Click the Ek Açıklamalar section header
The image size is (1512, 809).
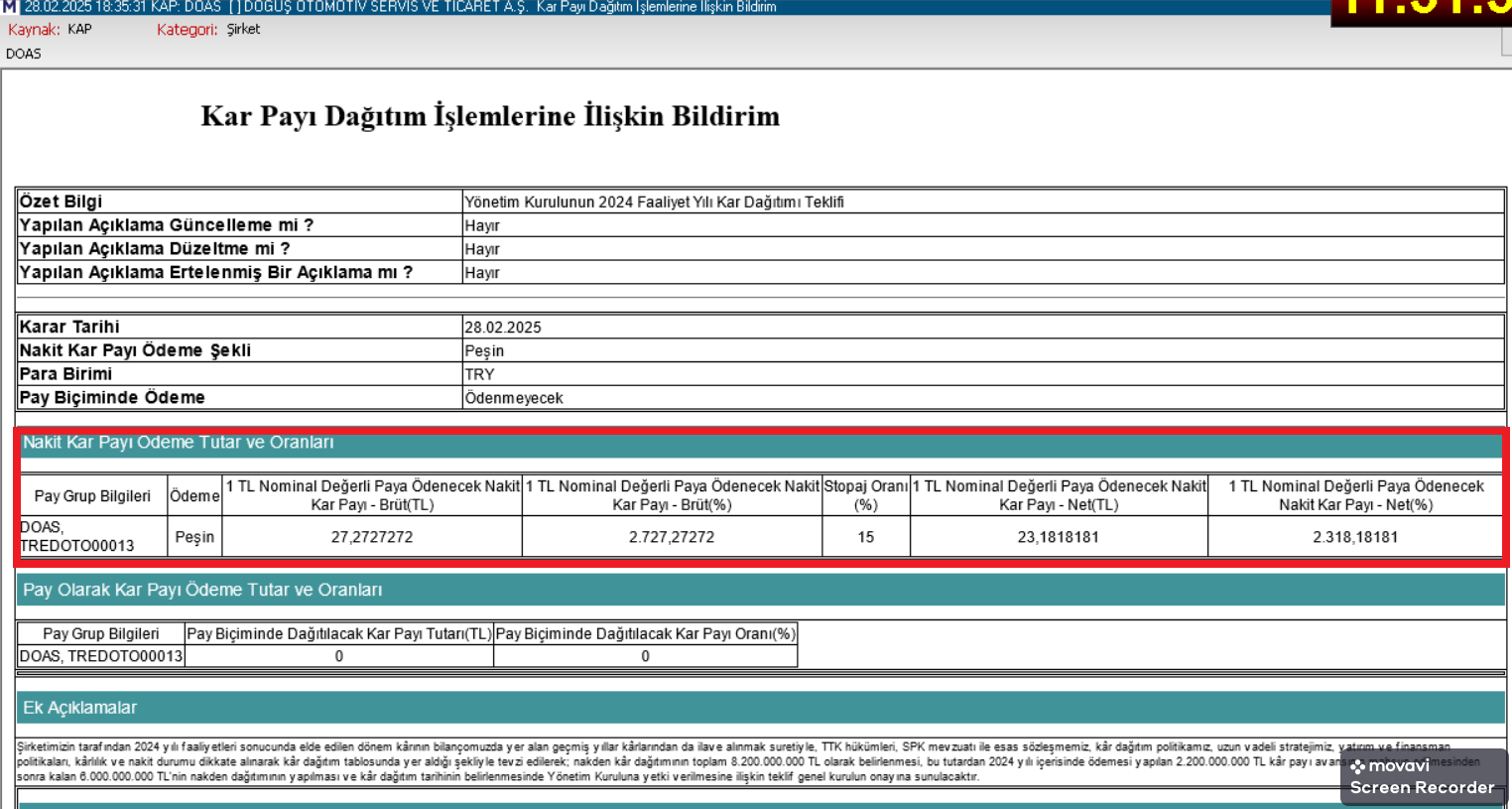pyautogui.click(x=760, y=708)
